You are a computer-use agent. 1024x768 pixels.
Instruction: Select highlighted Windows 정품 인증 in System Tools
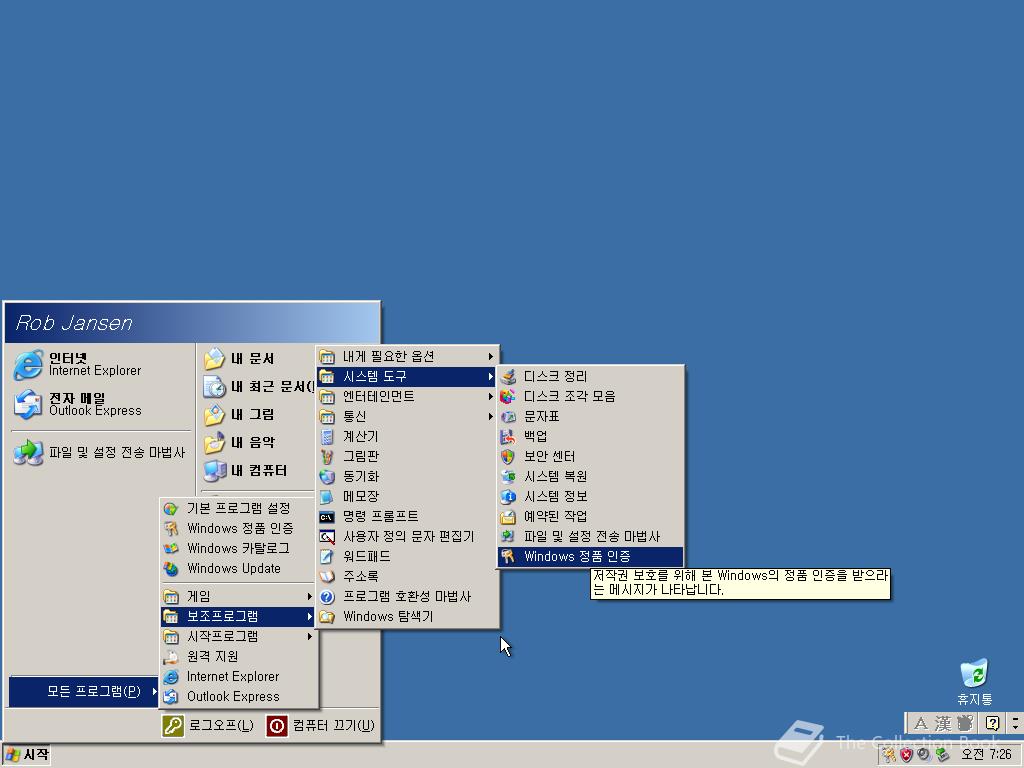(590, 556)
